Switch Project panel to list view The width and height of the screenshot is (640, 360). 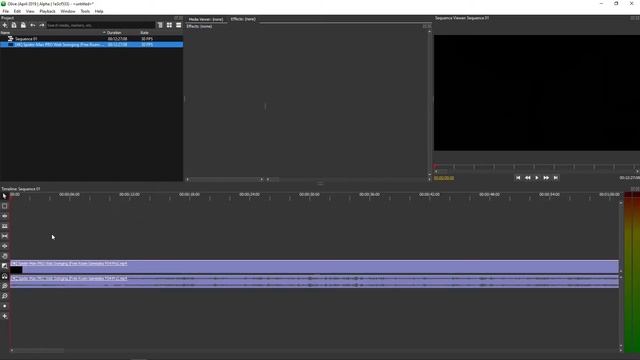tap(178, 25)
